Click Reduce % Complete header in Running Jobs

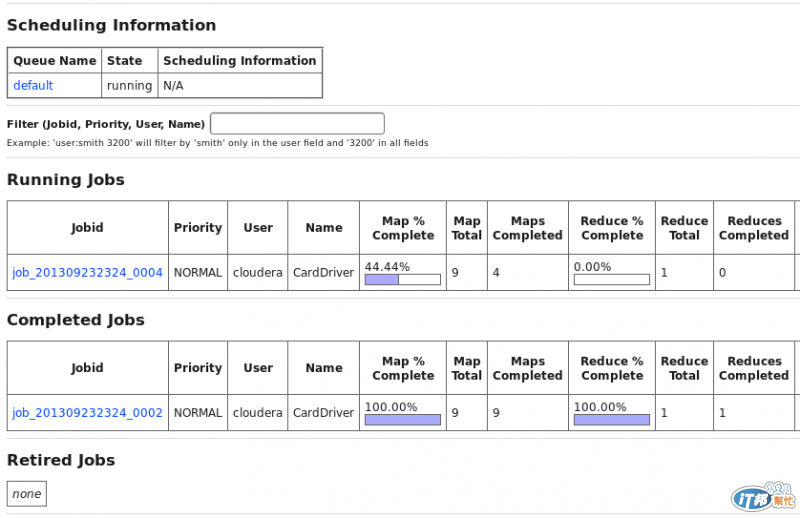[612, 228]
